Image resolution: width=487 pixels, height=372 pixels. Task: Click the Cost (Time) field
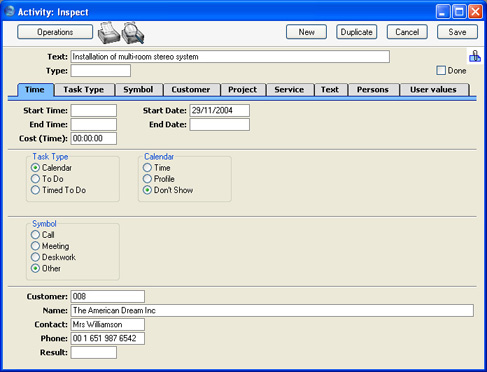click(x=94, y=138)
